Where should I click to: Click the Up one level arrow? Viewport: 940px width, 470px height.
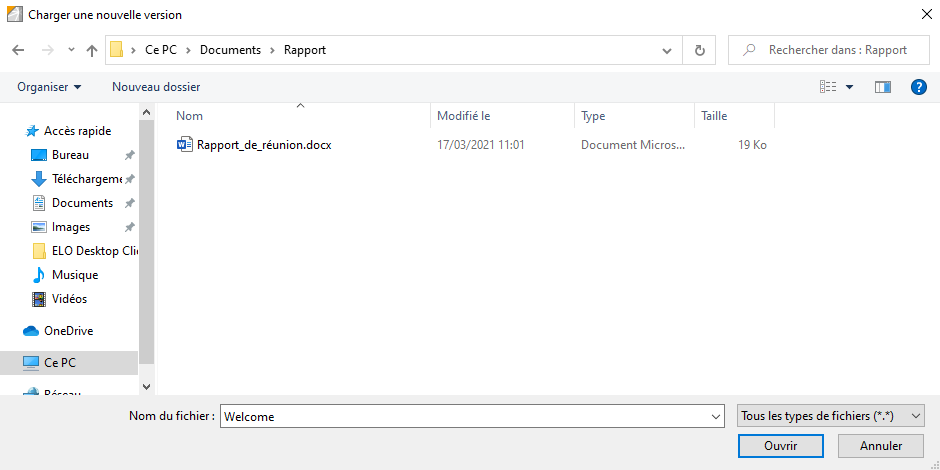(92, 50)
